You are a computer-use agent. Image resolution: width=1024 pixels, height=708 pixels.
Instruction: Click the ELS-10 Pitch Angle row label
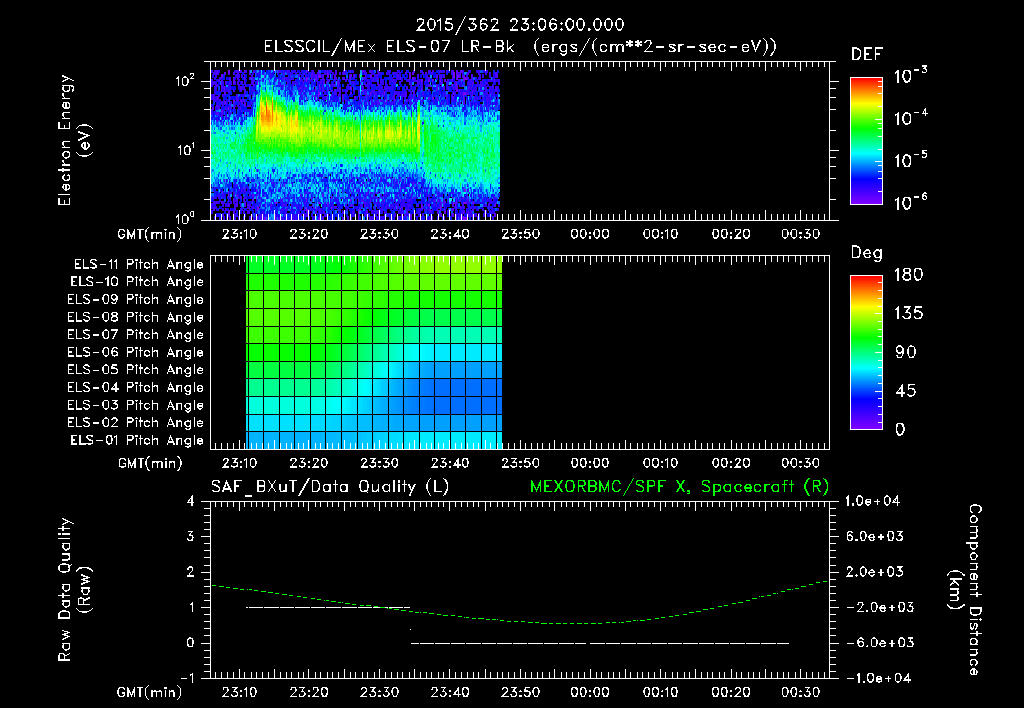[137, 282]
